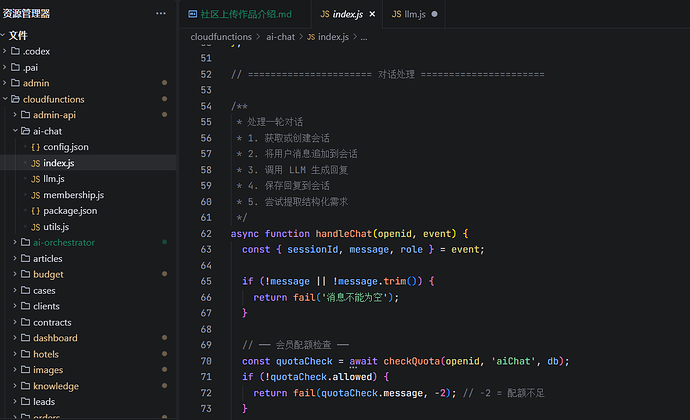Click the modified dot beside admin folder

coord(164,83)
